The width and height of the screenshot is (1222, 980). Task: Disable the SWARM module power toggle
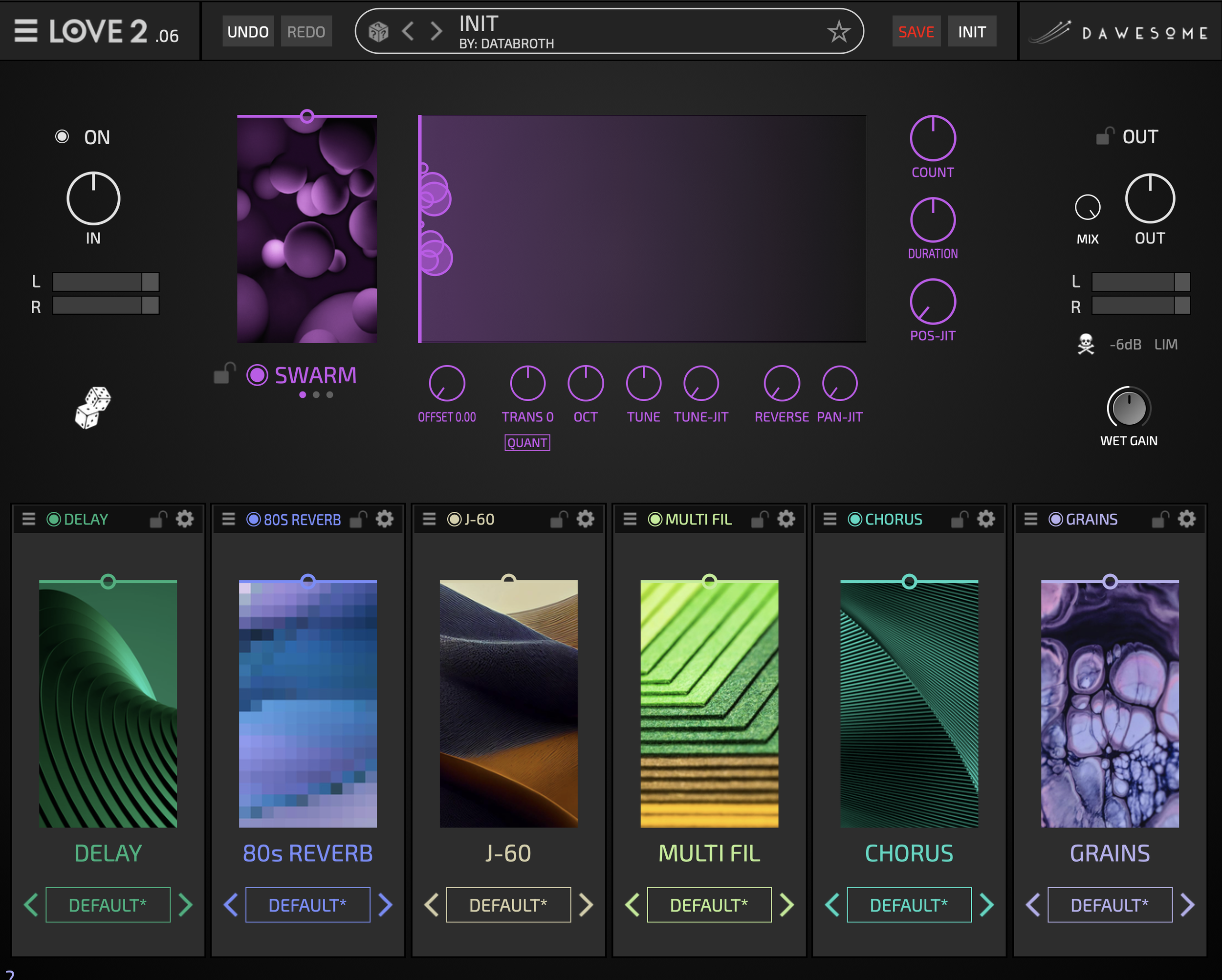pyautogui.click(x=257, y=375)
